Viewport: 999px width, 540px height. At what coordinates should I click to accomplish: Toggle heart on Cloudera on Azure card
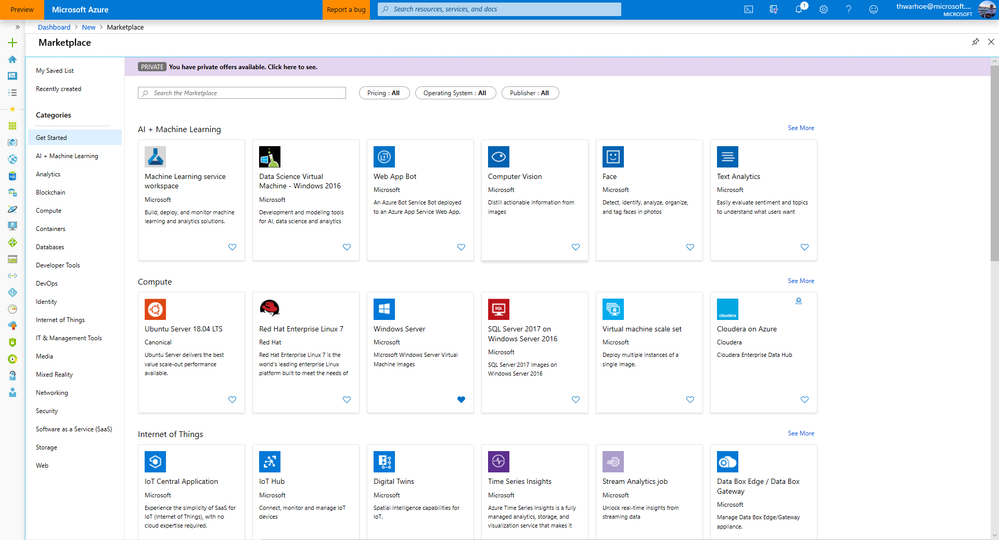[x=805, y=400]
